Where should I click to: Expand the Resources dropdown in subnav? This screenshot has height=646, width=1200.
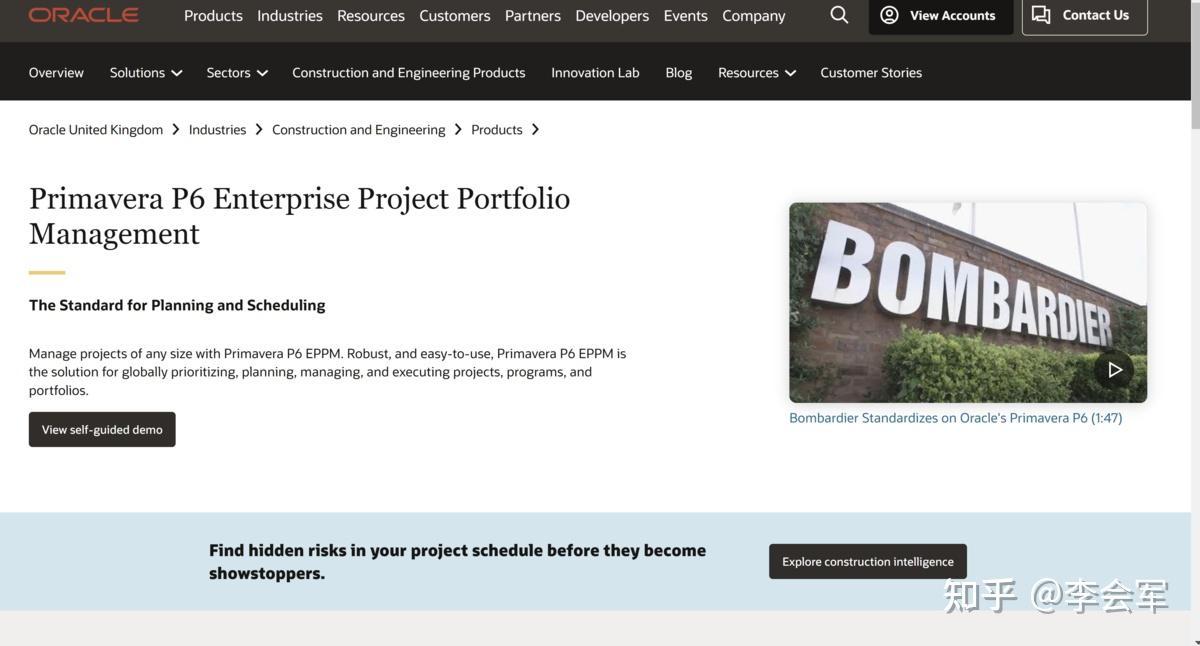[x=757, y=72]
